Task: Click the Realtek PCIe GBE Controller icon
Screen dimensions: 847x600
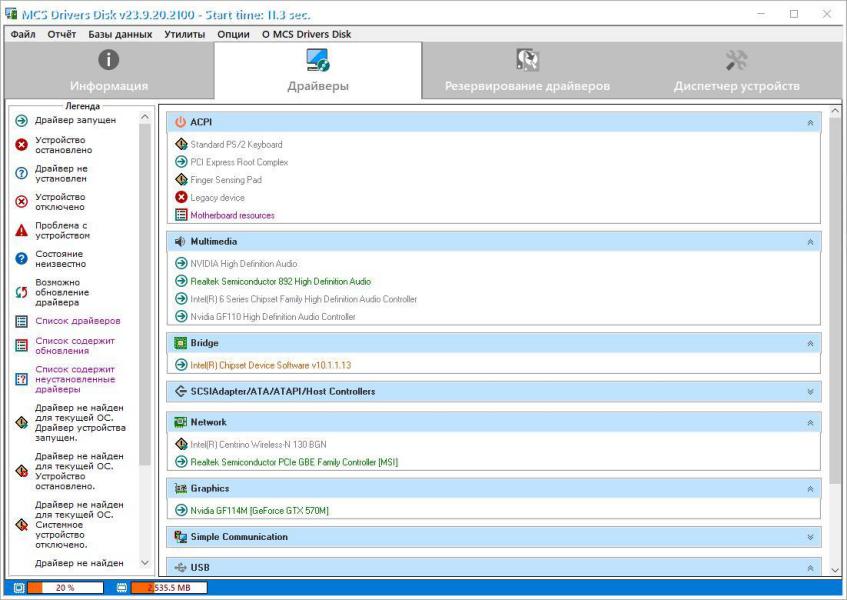Action: [x=182, y=462]
